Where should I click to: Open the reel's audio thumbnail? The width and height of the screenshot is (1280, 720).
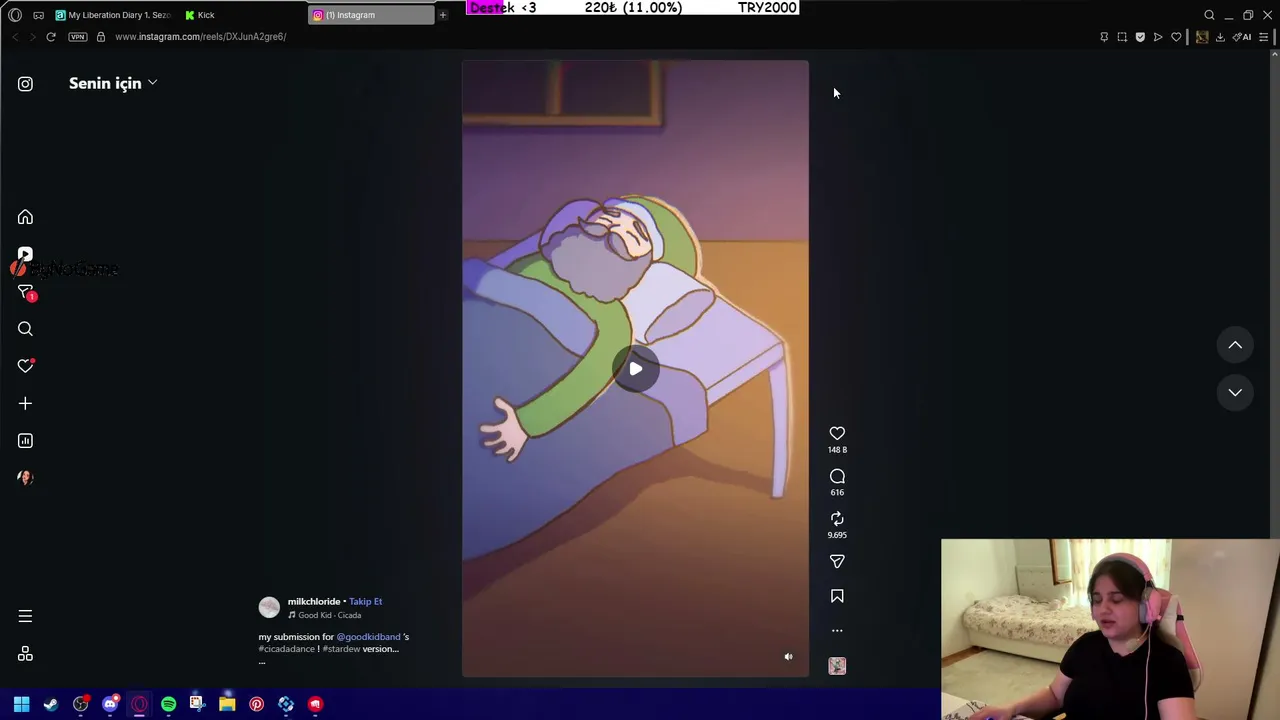837,666
